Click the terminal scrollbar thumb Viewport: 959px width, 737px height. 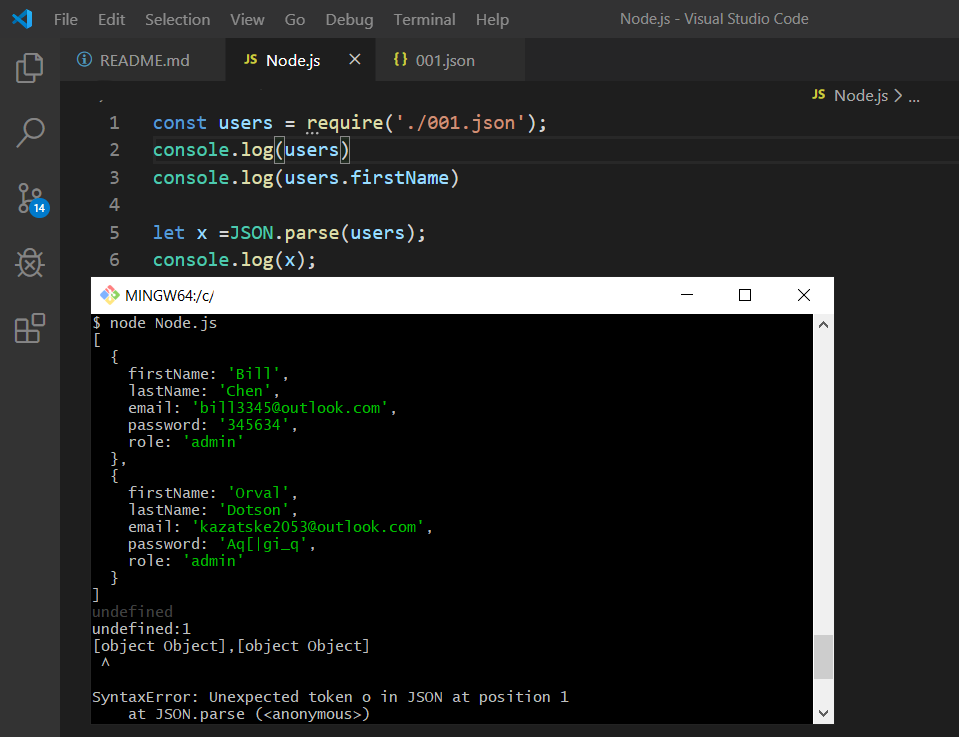tap(822, 657)
